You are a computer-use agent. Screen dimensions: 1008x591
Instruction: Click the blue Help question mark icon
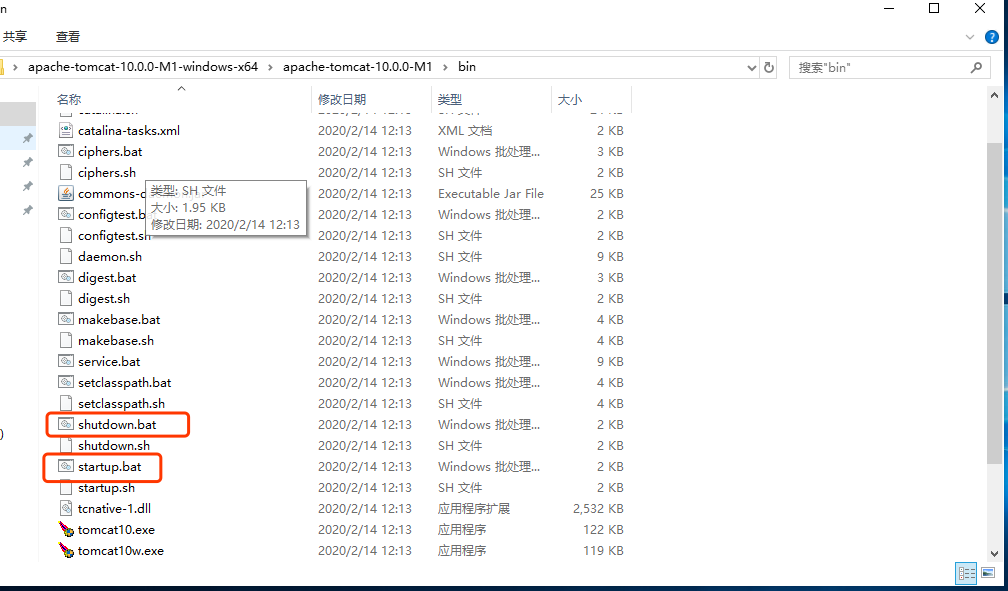[x=992, y=36]
